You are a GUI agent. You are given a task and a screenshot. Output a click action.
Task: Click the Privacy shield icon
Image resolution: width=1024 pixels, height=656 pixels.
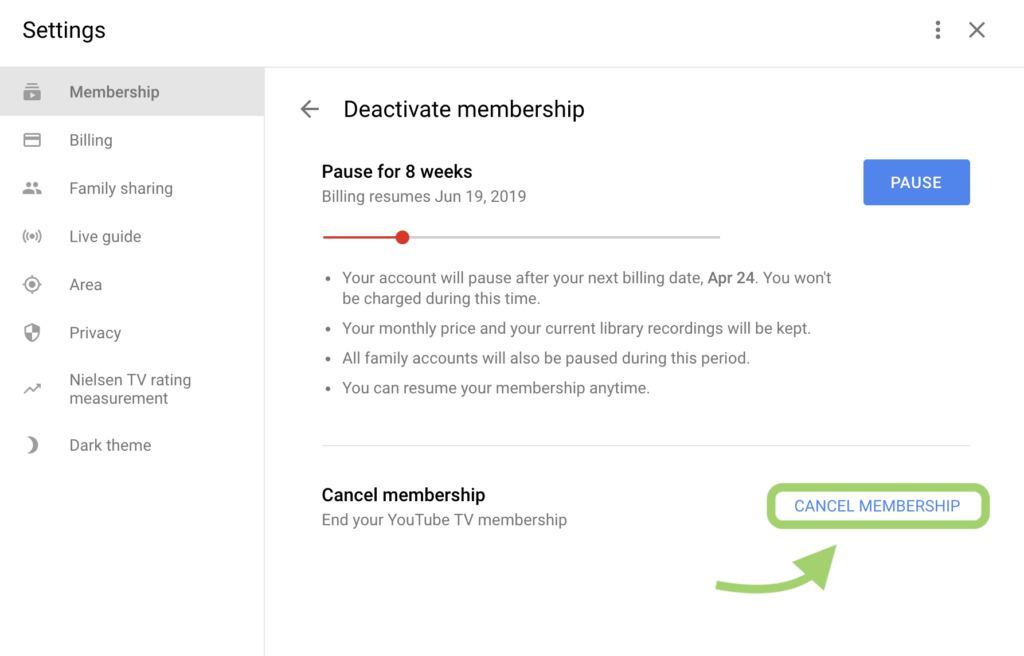pos(32,333)
